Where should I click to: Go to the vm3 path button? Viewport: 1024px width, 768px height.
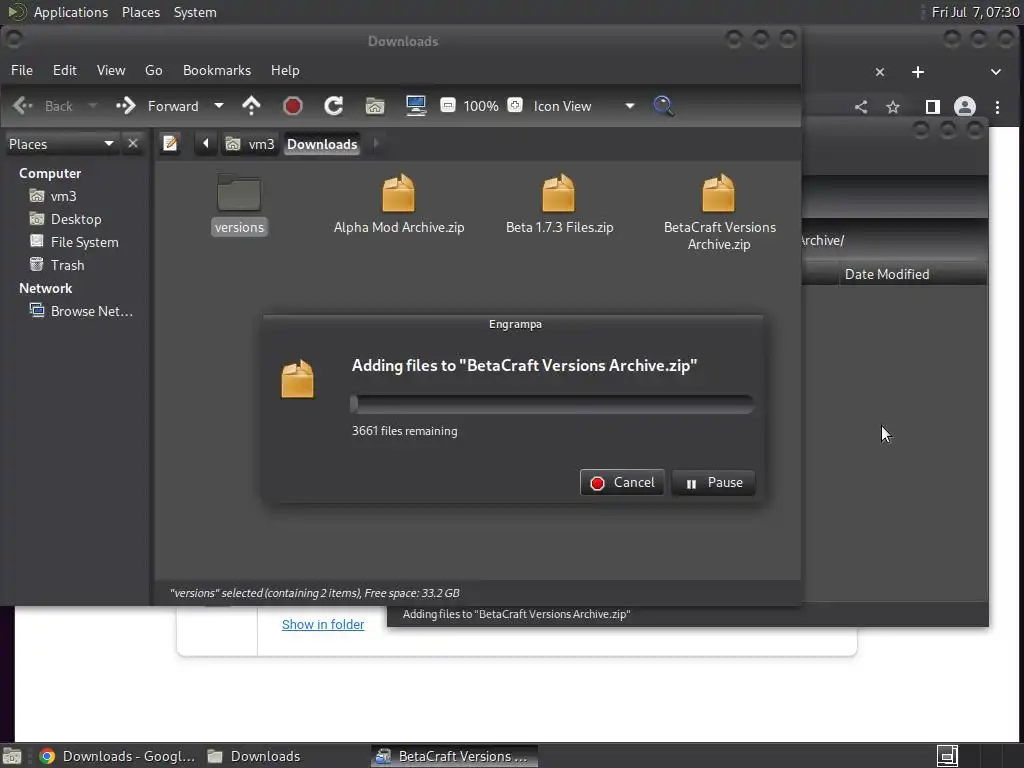click(x=249, y=144)
